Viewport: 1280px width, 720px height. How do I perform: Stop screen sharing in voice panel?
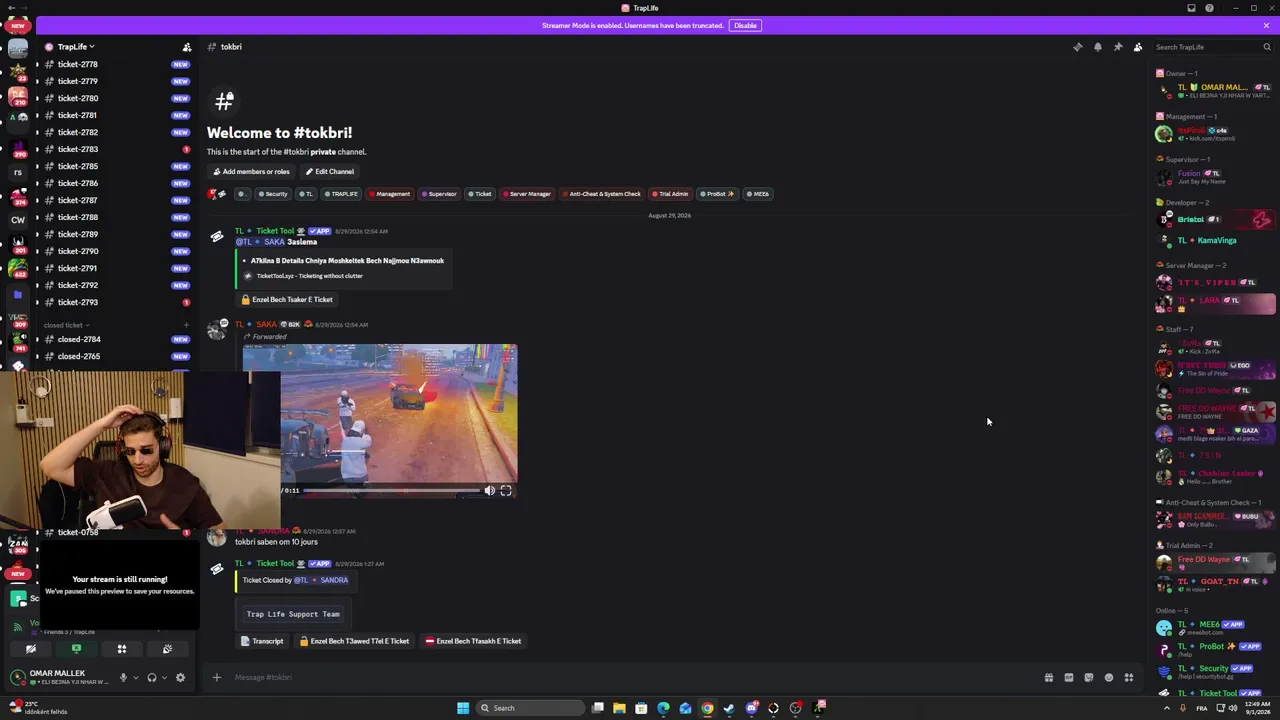point(76,649)
